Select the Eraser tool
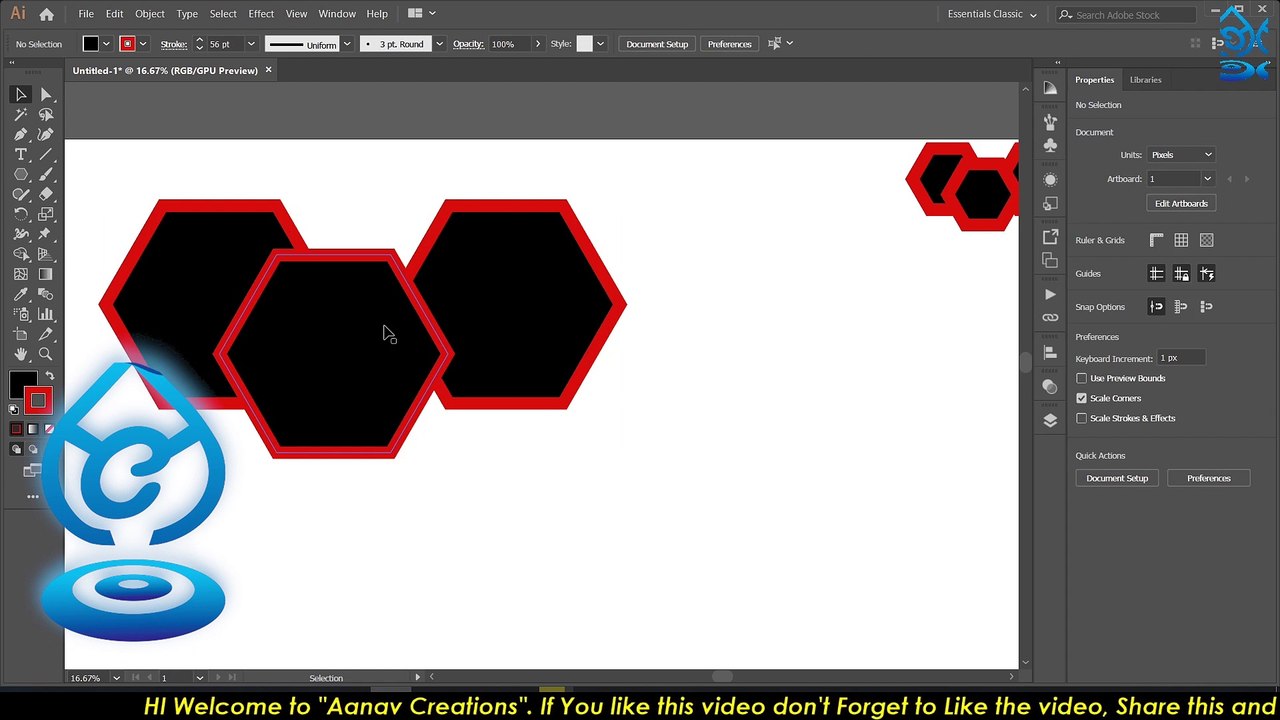The height and width of the screenshot is (720, 1280). [x=45, y=194]
